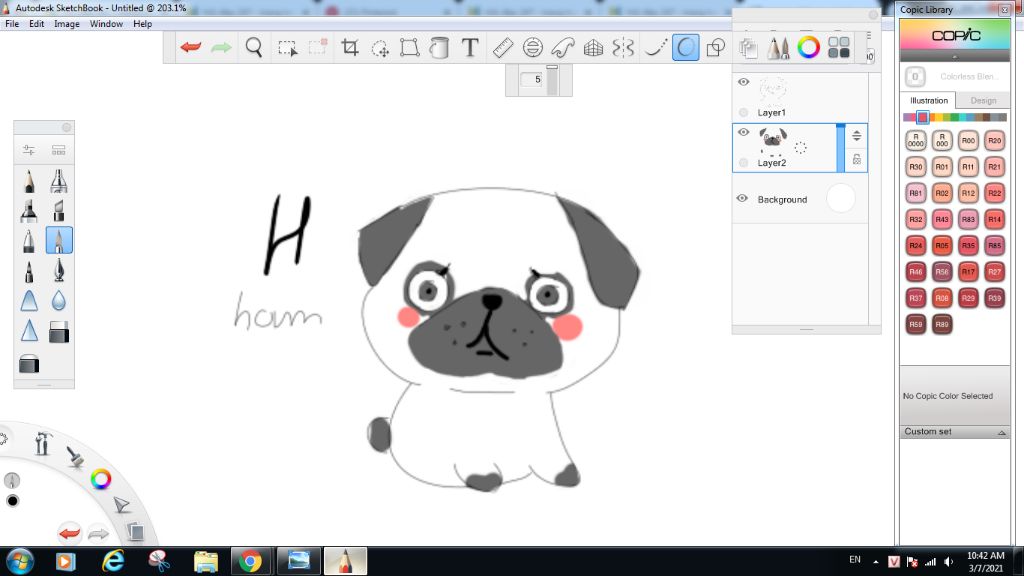Select the Flood Fill bucket tool
This screenshot has height=576, width=1024.
click(439, 47)
